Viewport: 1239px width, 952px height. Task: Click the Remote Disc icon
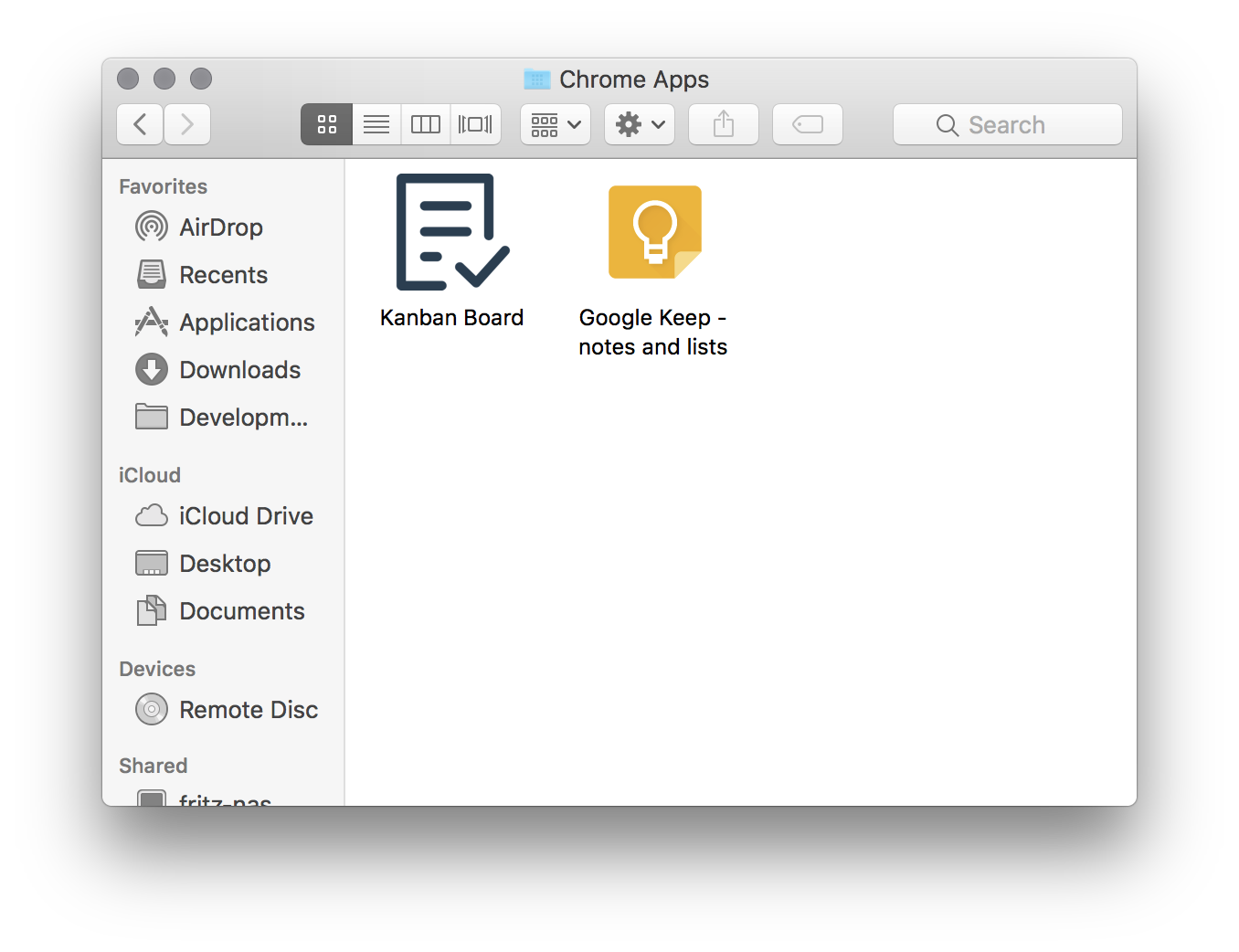(152, 709)
